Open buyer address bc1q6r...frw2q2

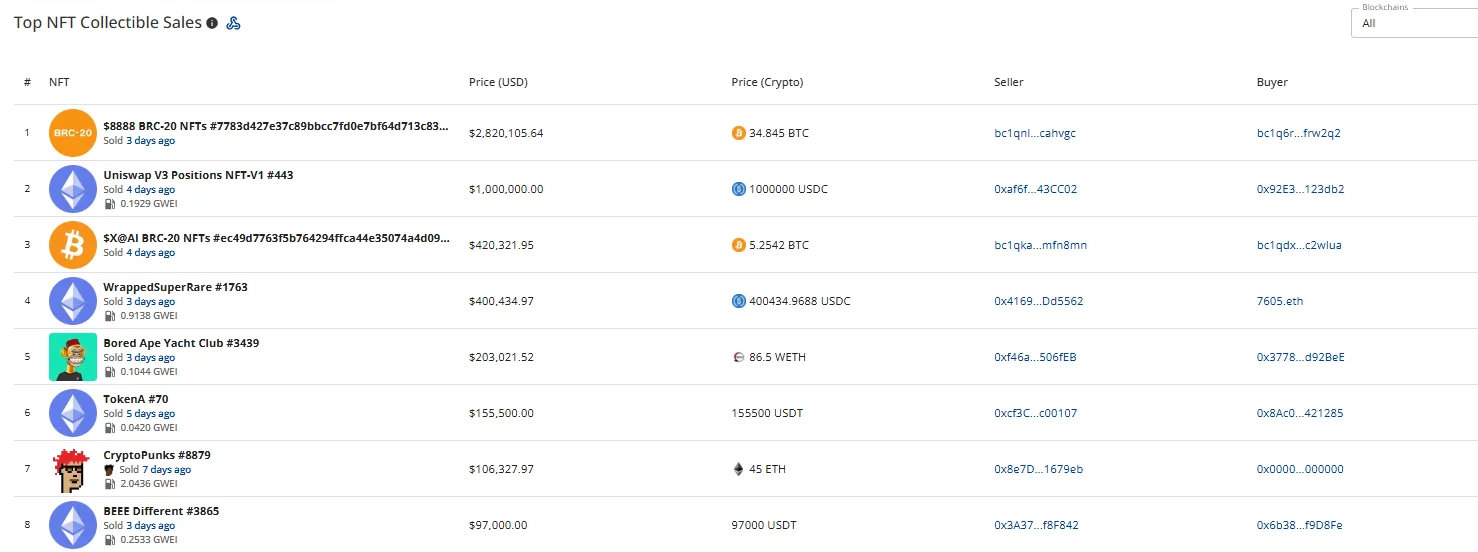click(x=1298, y=133)
